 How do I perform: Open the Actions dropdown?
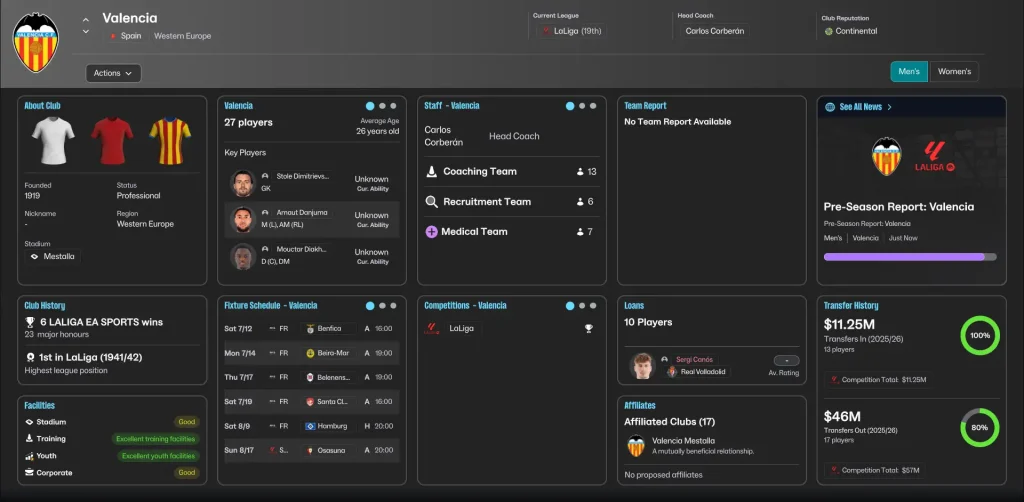pyautogui.click(x=113, y=73)
